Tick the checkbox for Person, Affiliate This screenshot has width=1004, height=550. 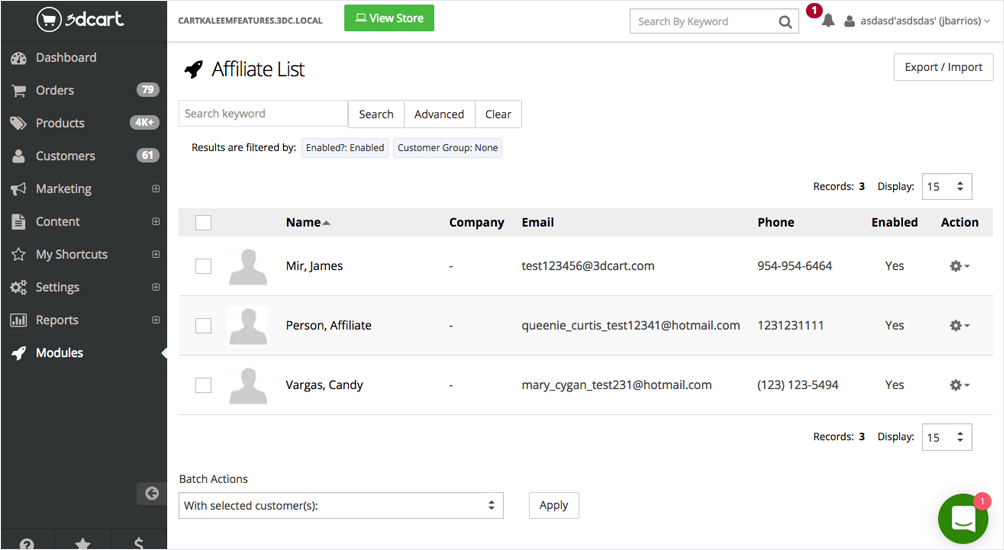203,326
